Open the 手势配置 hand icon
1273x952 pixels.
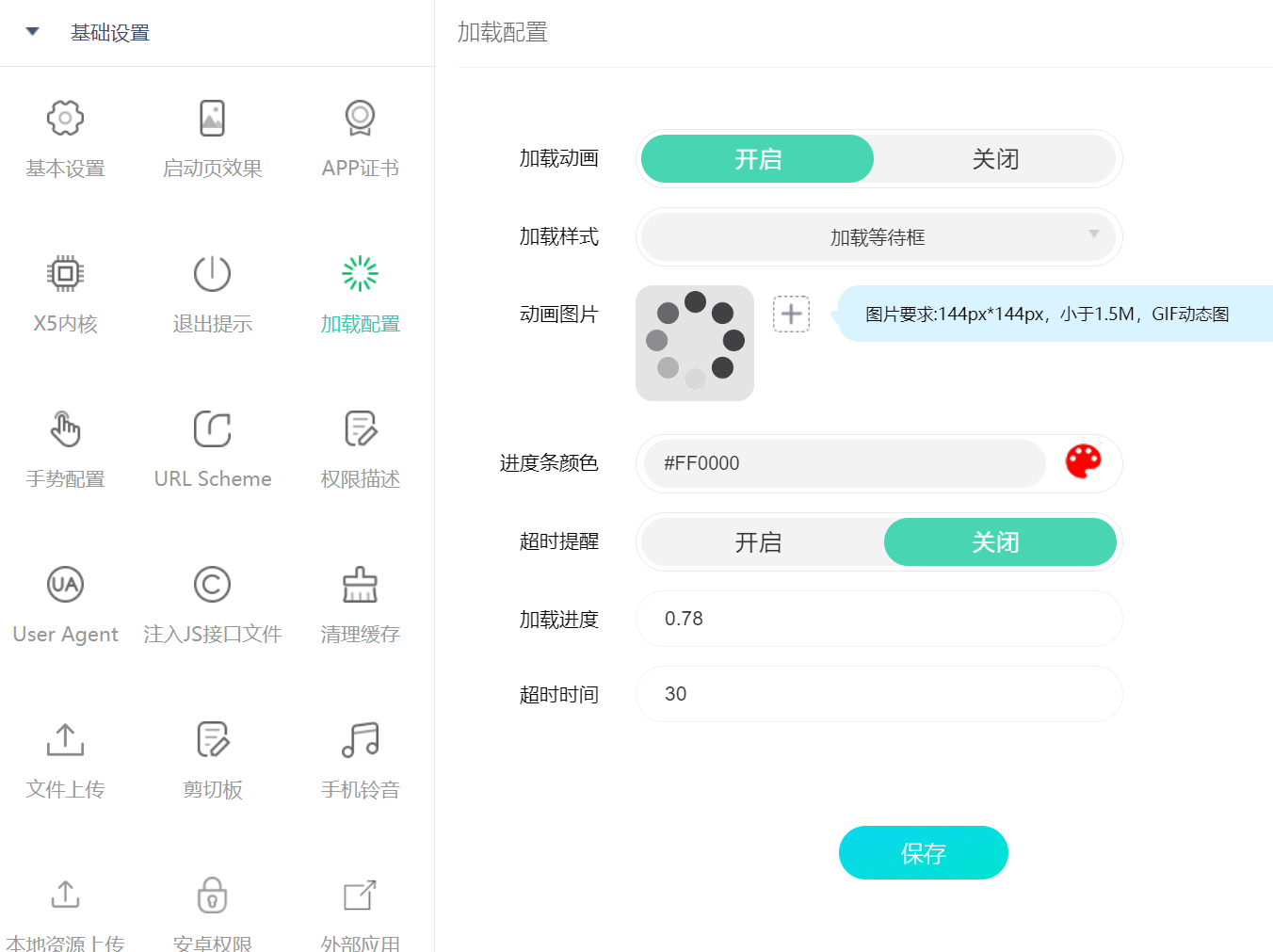65,428
